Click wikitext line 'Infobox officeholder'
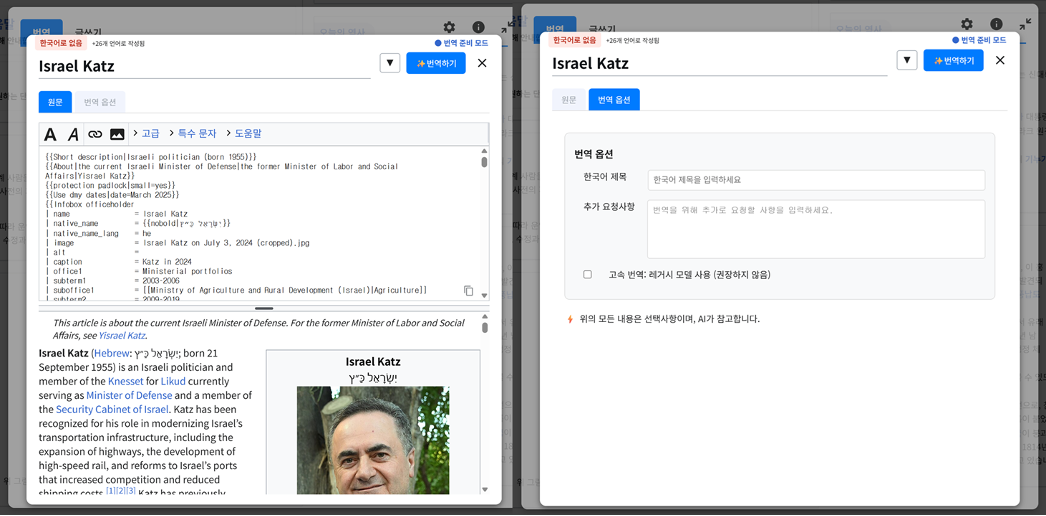Image resolution: width=1046 pixels, height=516 pixels. pos(89,204)
